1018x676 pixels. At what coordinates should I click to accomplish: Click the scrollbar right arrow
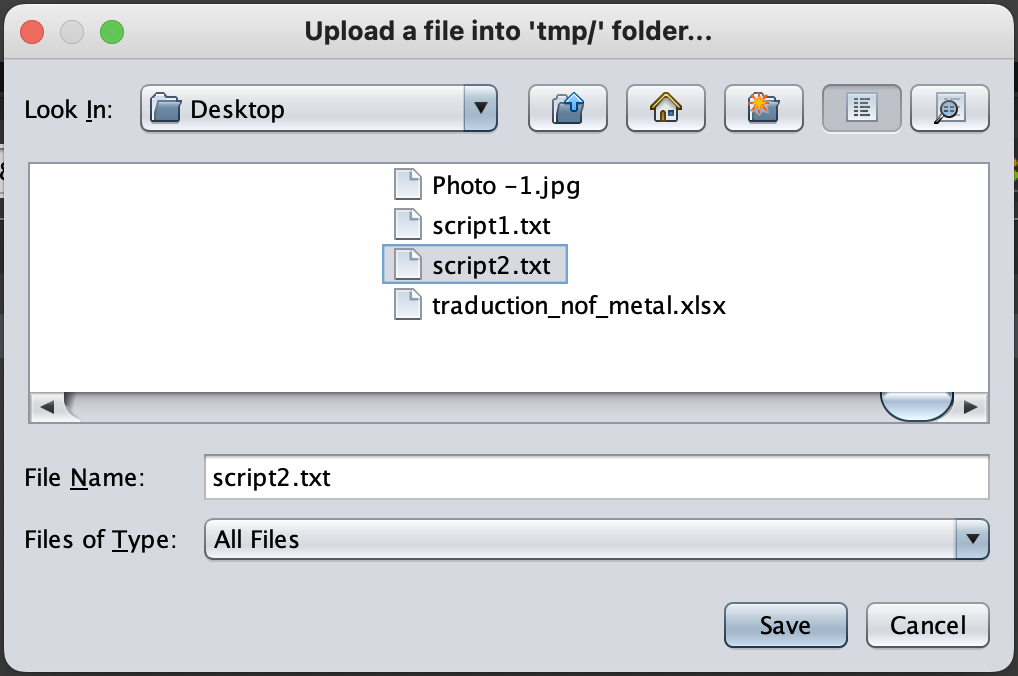pyautogui.click(x=970, y=407)
